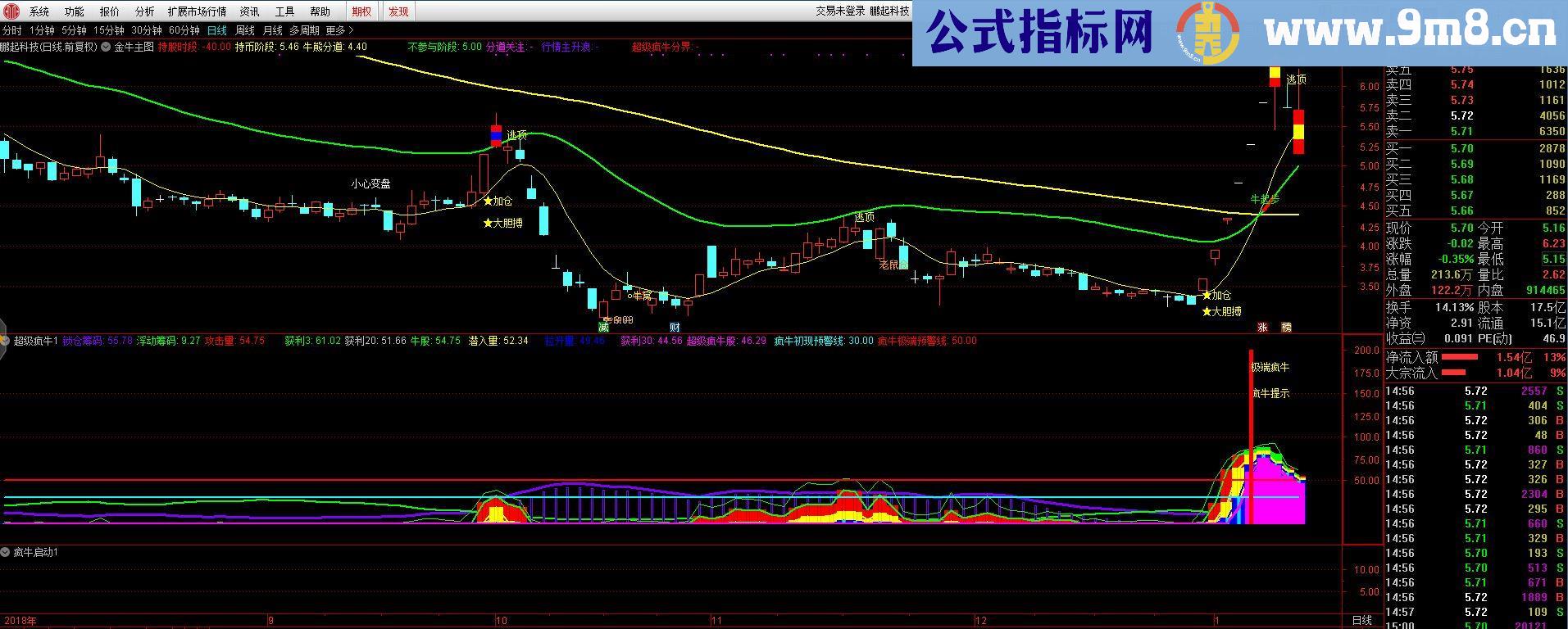1568x629 pixels.
Task: Click the 攻击量 legend value
Action: coord(234,341)
